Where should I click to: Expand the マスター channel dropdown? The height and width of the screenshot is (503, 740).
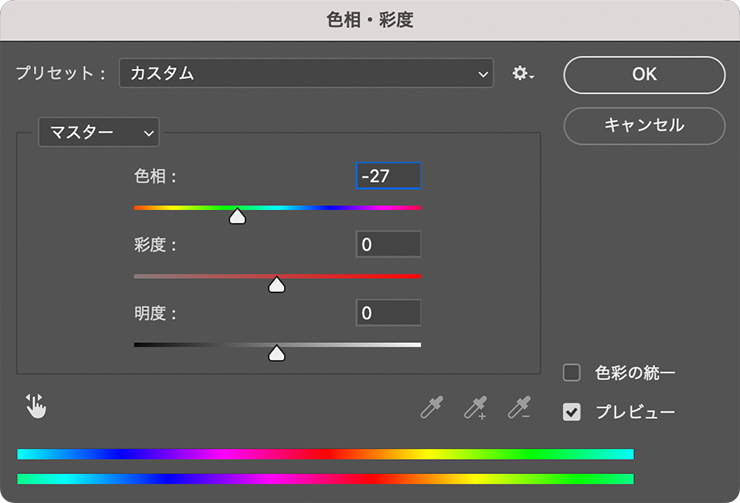pos(98,132)
